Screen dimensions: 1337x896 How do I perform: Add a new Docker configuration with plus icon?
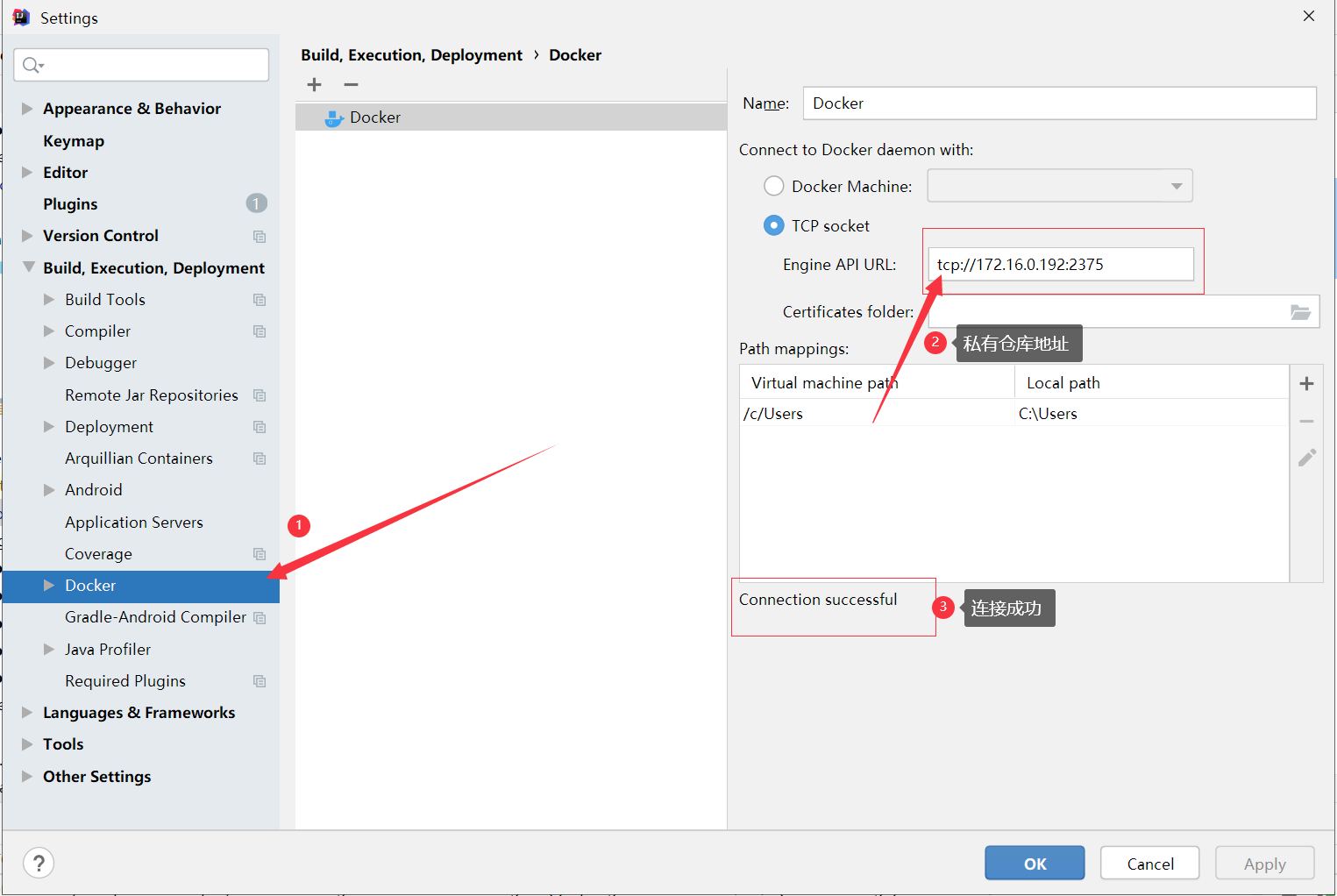(x=315, y=85)
